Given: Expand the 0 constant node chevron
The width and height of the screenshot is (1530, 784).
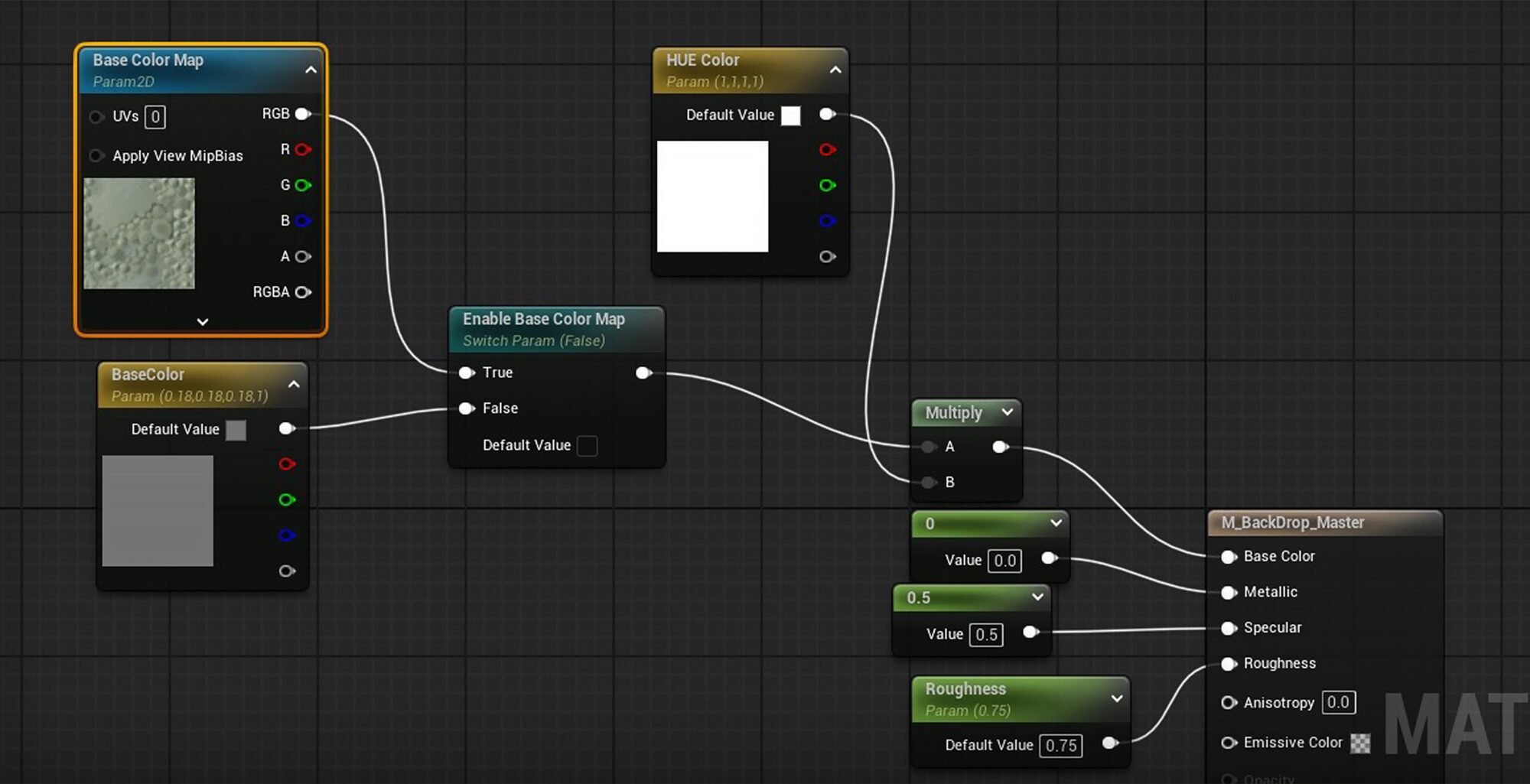Looking at the screenshot, I should click(1056, 523).
